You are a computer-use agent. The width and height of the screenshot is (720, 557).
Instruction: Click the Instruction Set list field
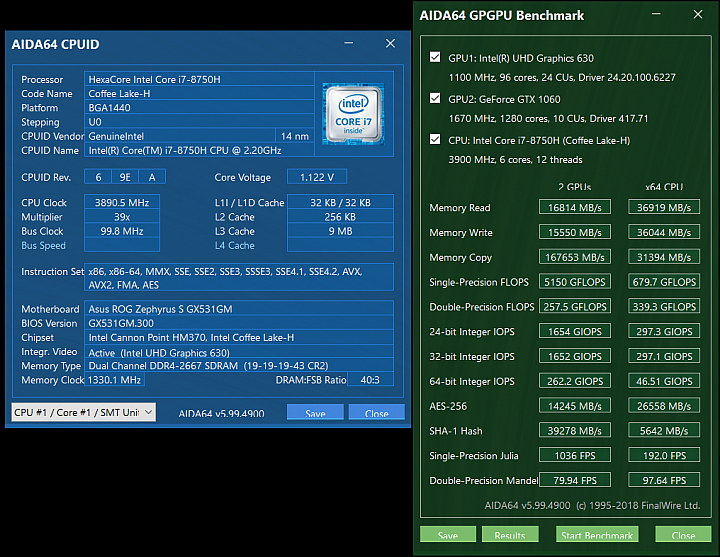click(x=239, y=277)
